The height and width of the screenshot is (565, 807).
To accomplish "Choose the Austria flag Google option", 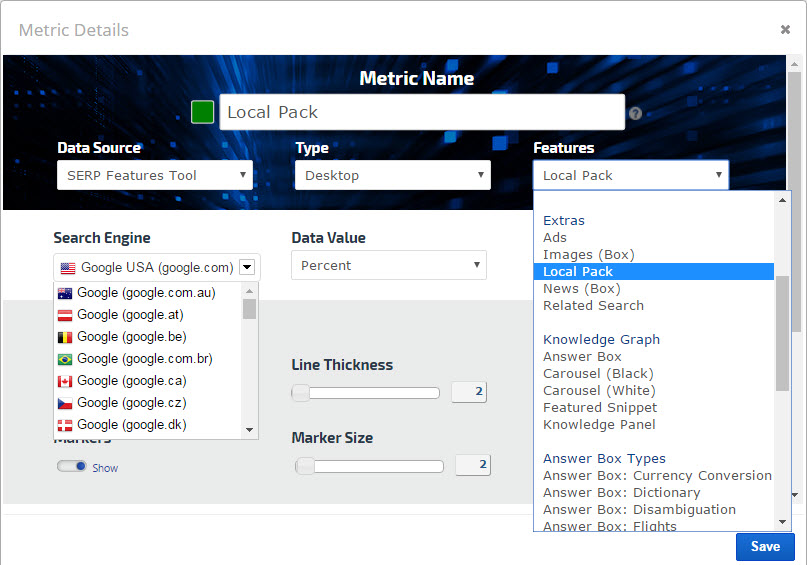I will [x=131, y=315].
